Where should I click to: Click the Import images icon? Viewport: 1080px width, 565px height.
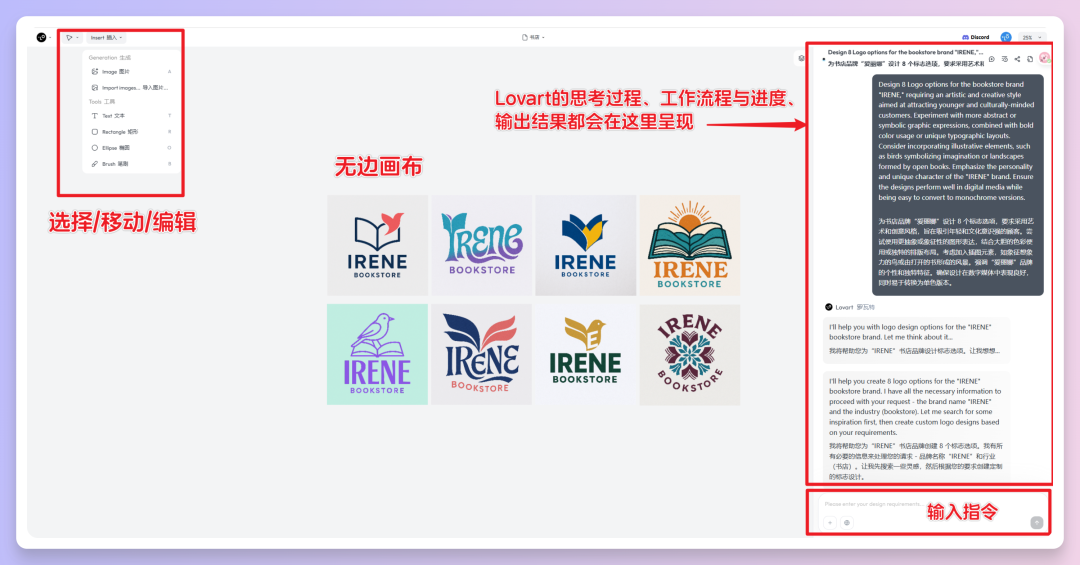tap(94, 88)
